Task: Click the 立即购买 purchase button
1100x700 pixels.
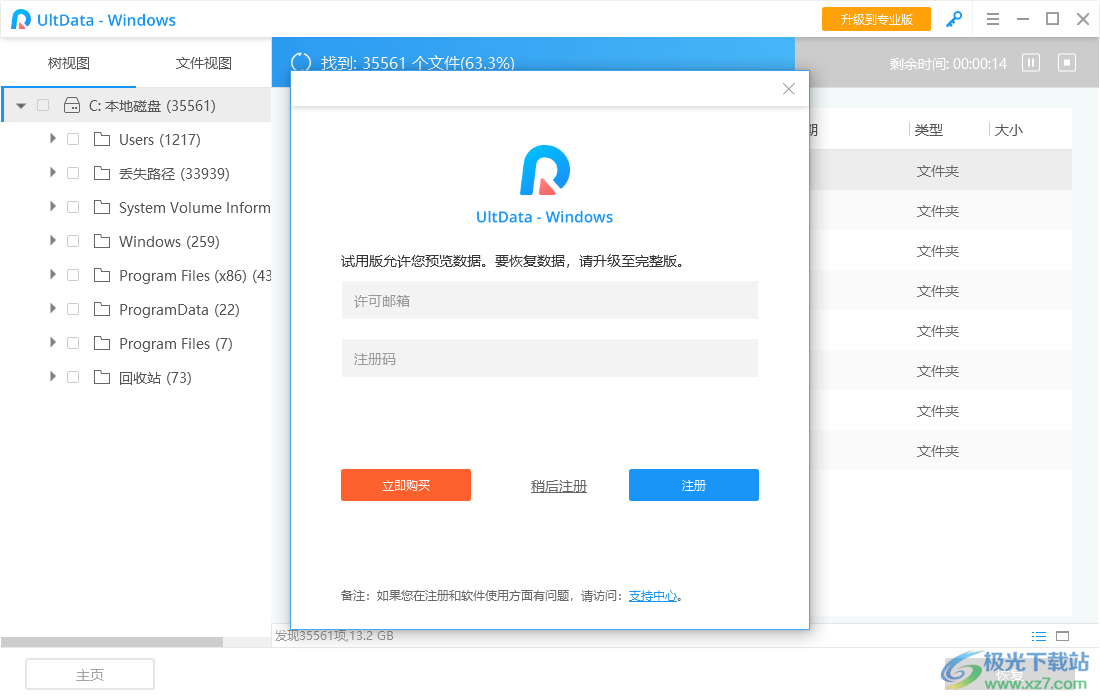Action: (x=406, y=485)
